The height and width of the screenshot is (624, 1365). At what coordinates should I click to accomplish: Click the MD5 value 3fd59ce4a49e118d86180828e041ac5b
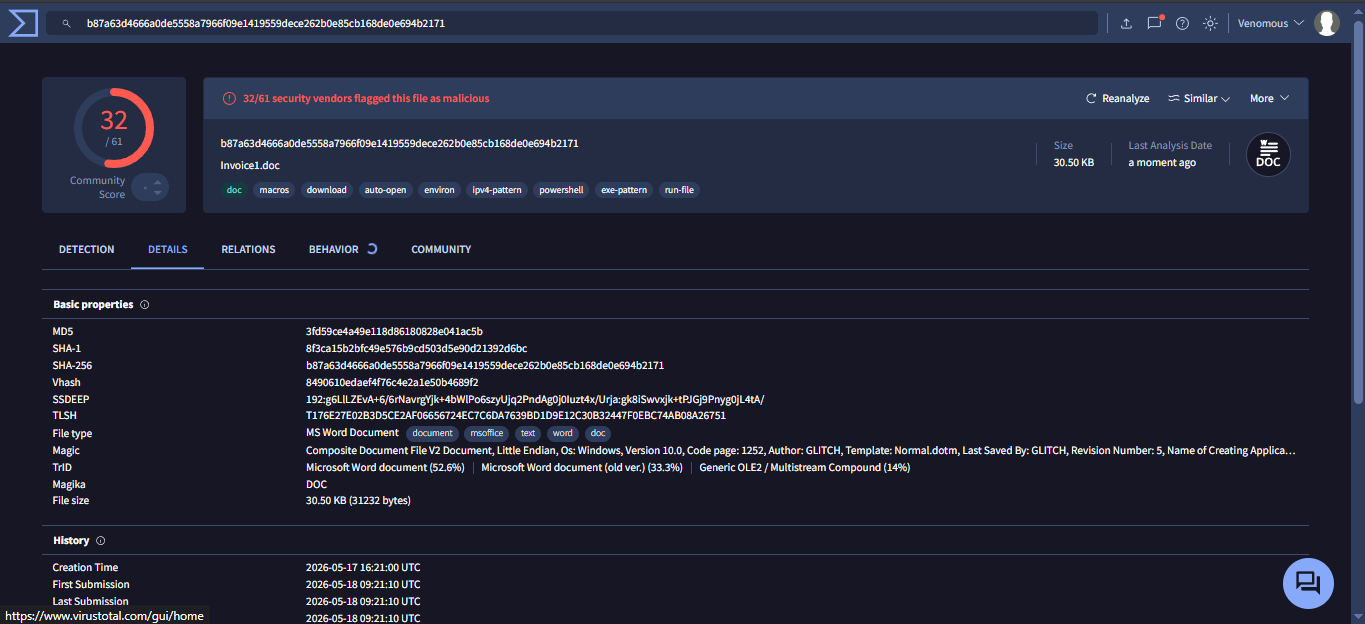point(394,331)
